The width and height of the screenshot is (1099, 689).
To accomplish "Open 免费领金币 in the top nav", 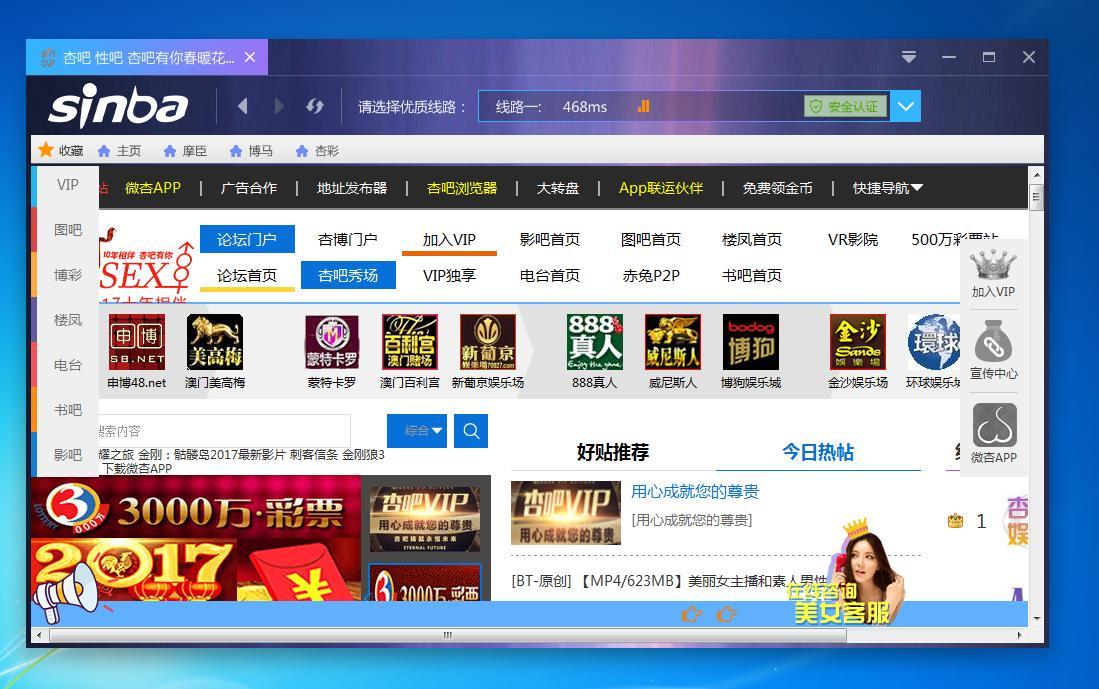I will point(777,188).
